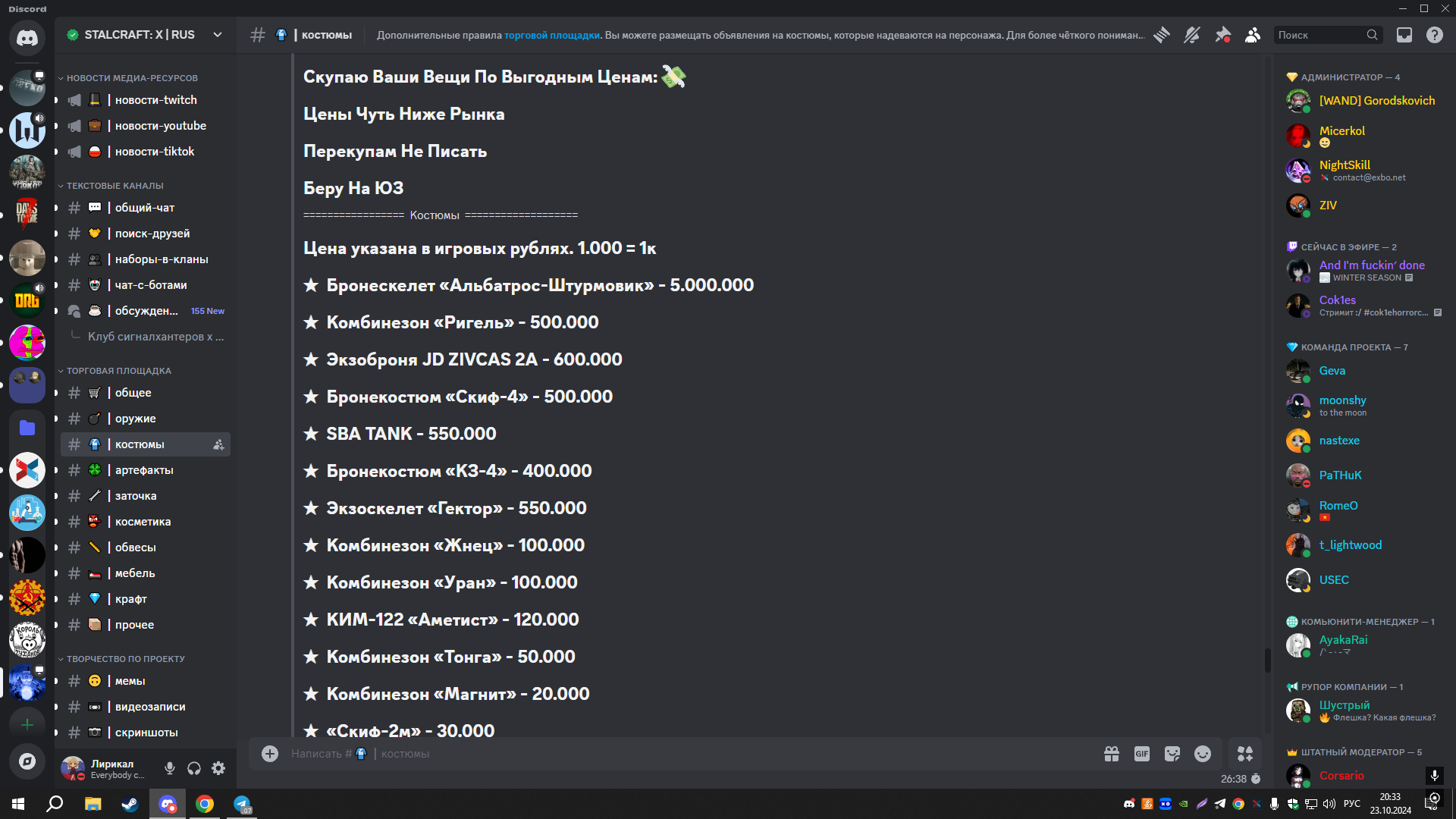
Task: Open крафт channel
Action: click(x=146, y=599)
